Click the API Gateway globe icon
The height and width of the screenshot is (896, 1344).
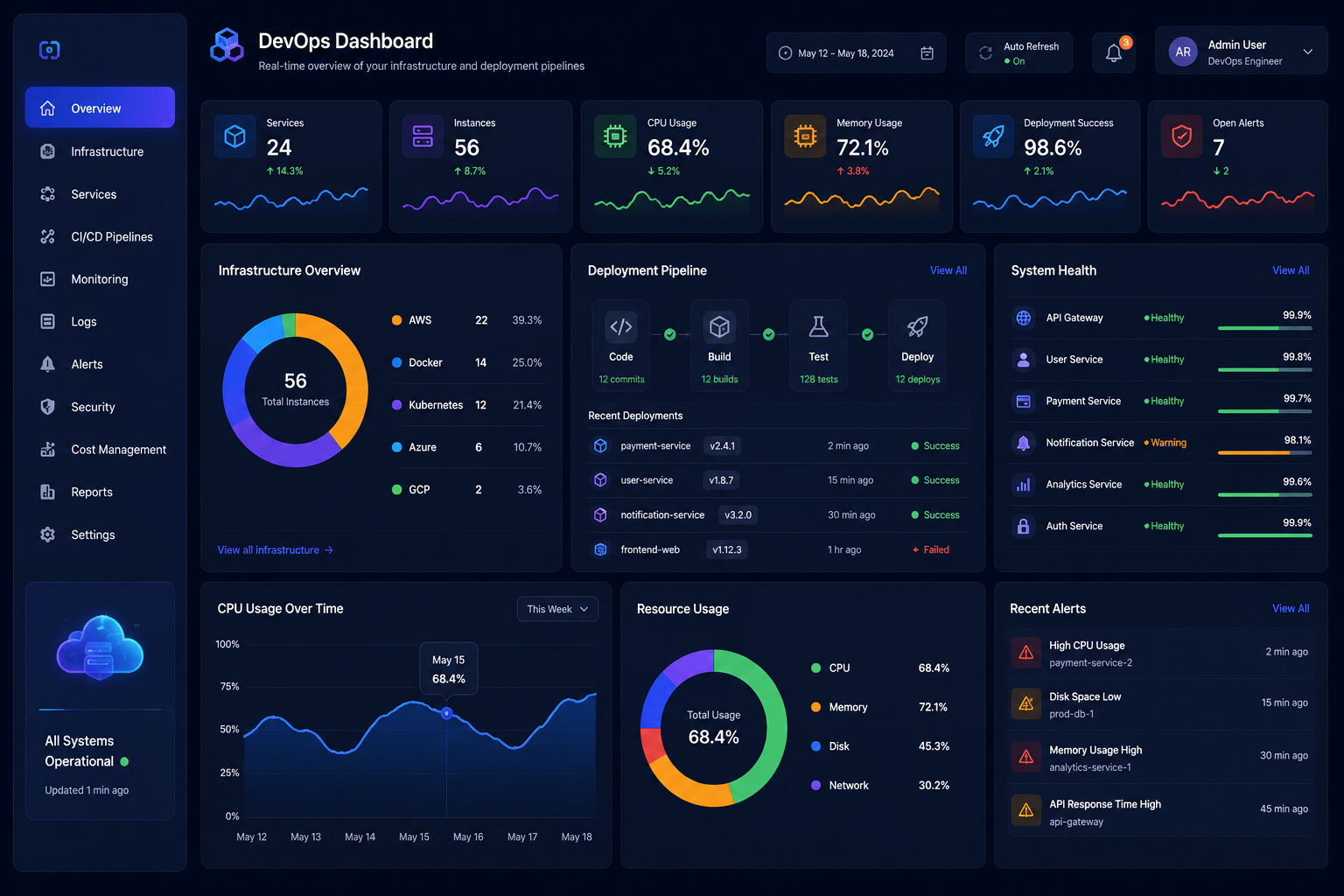[1023, 318]
